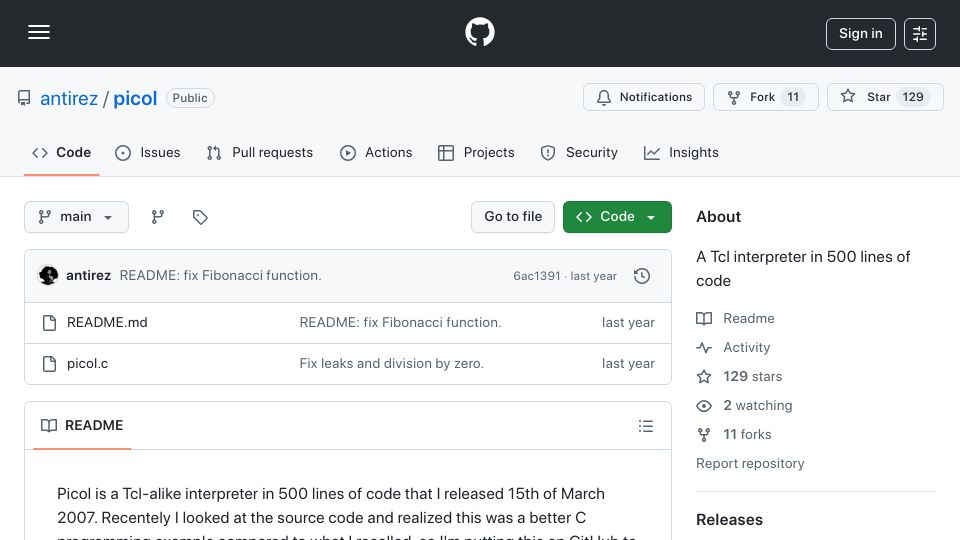Click the repository icon beside antirez

coord(24,98)
